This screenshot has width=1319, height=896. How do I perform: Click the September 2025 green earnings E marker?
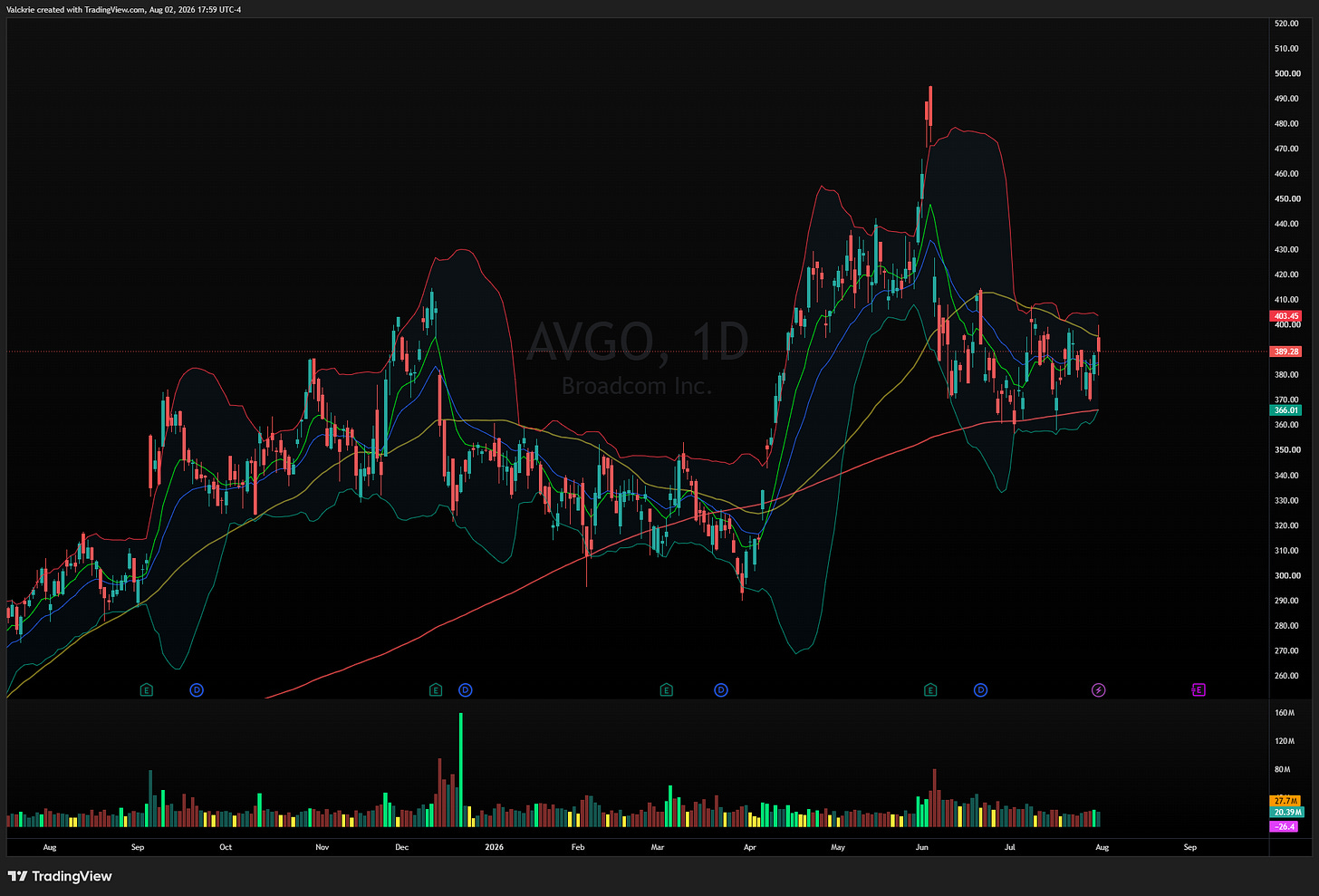147,690
